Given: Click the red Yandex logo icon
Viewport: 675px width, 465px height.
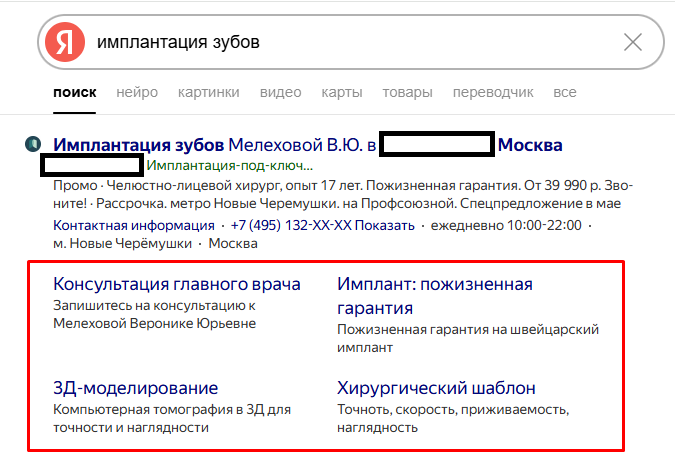Looking at the screenshot, I should [65, 42].
